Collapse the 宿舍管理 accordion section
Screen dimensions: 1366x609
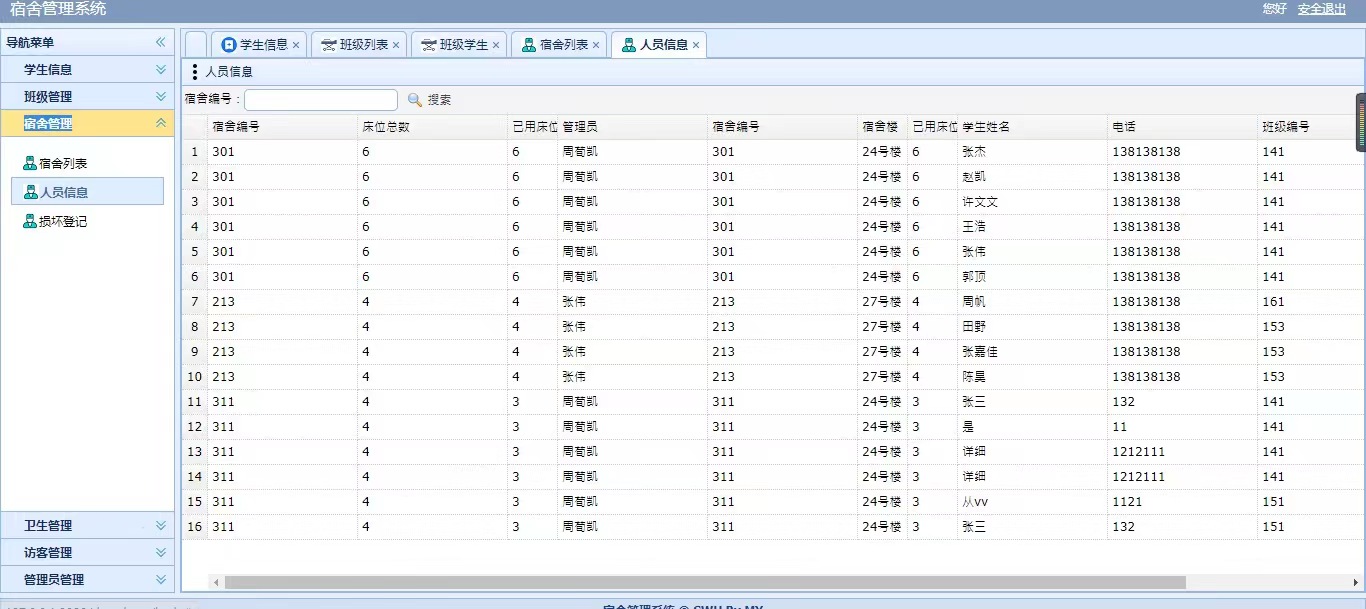[160, 123]
